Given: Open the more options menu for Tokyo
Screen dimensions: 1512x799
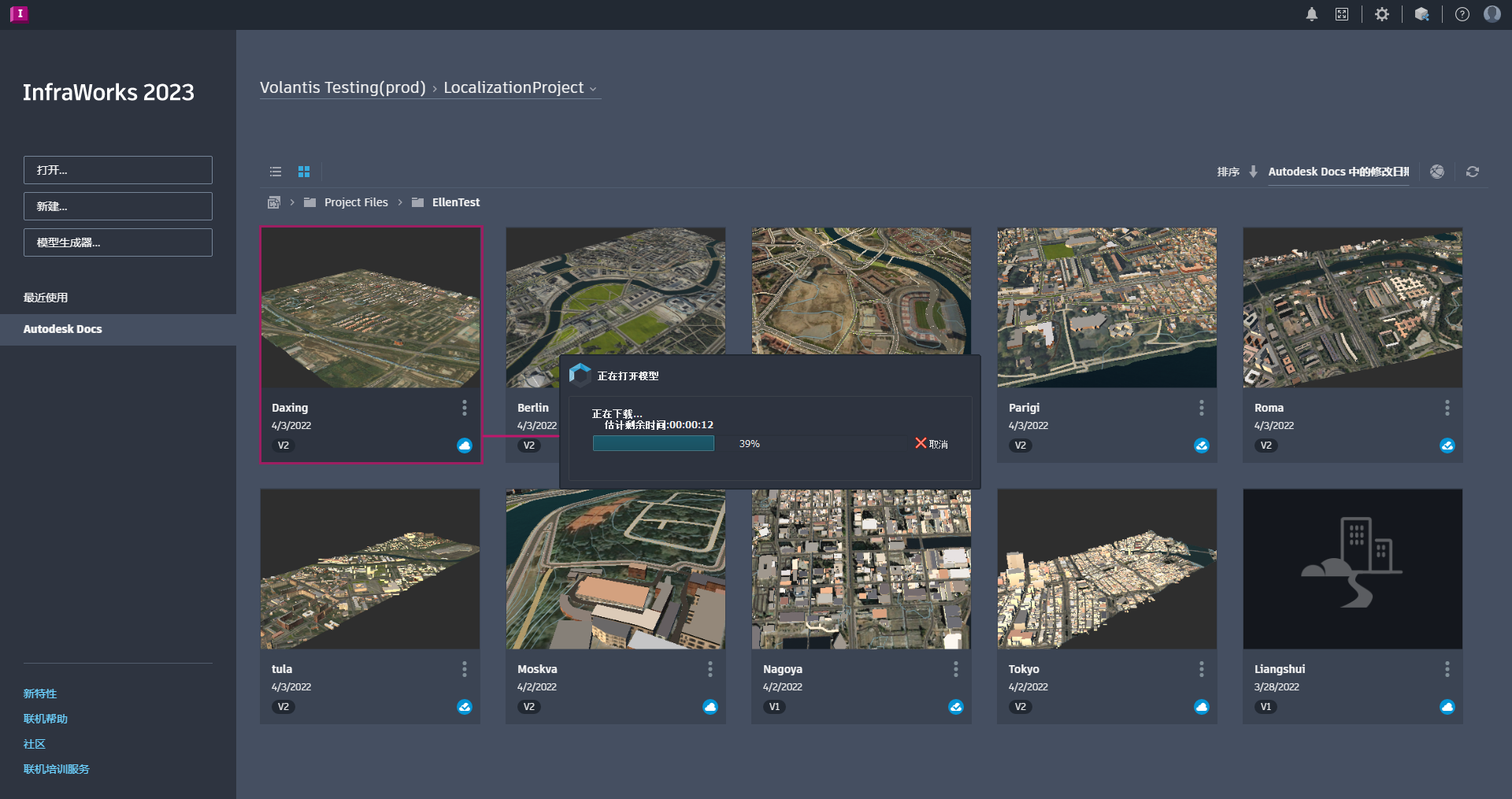Looking at the screenshot, I should pyautogui.click(x=1201, y=669).
